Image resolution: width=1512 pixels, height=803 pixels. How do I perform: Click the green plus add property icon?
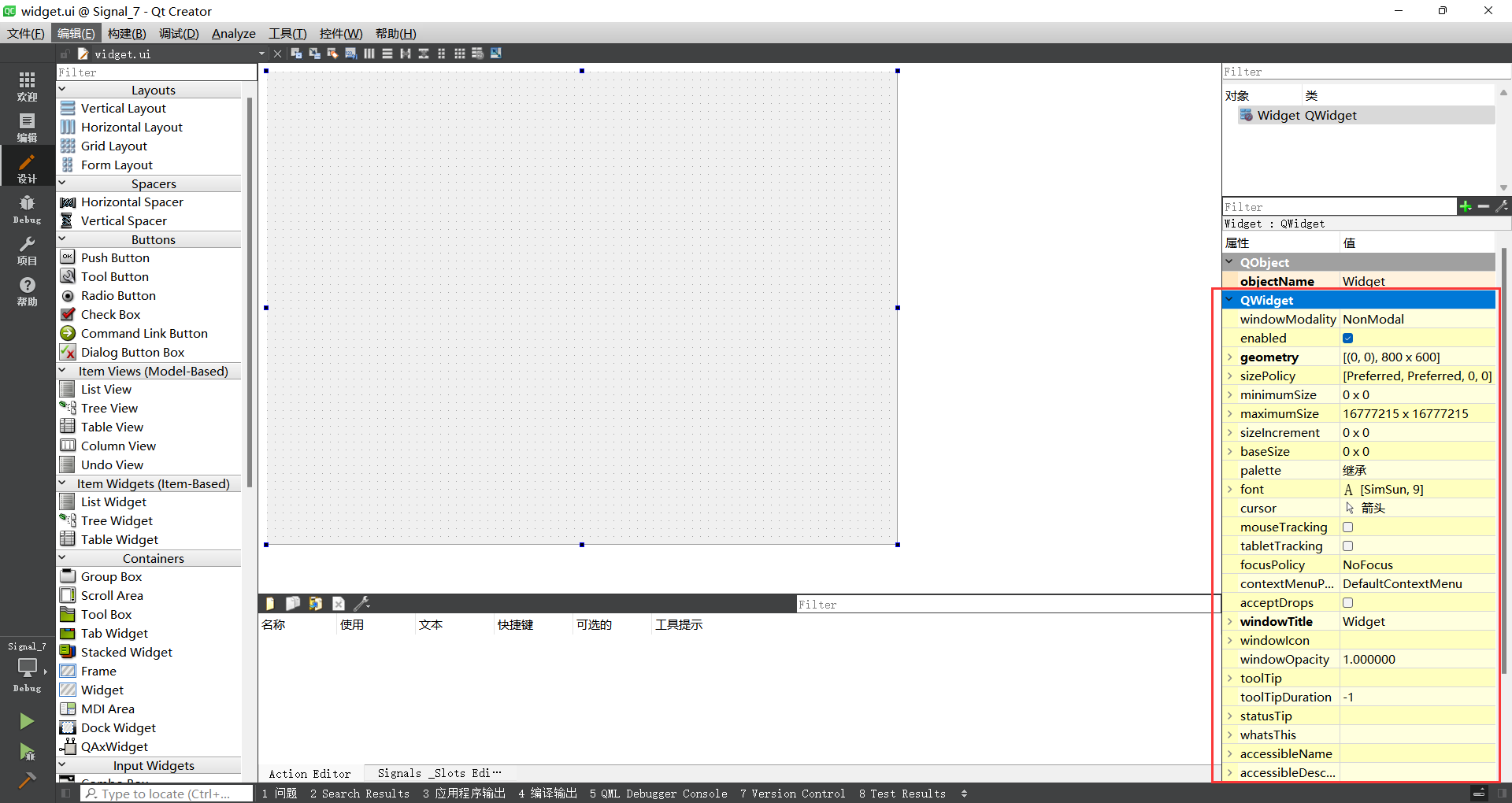pos(1465,206)
